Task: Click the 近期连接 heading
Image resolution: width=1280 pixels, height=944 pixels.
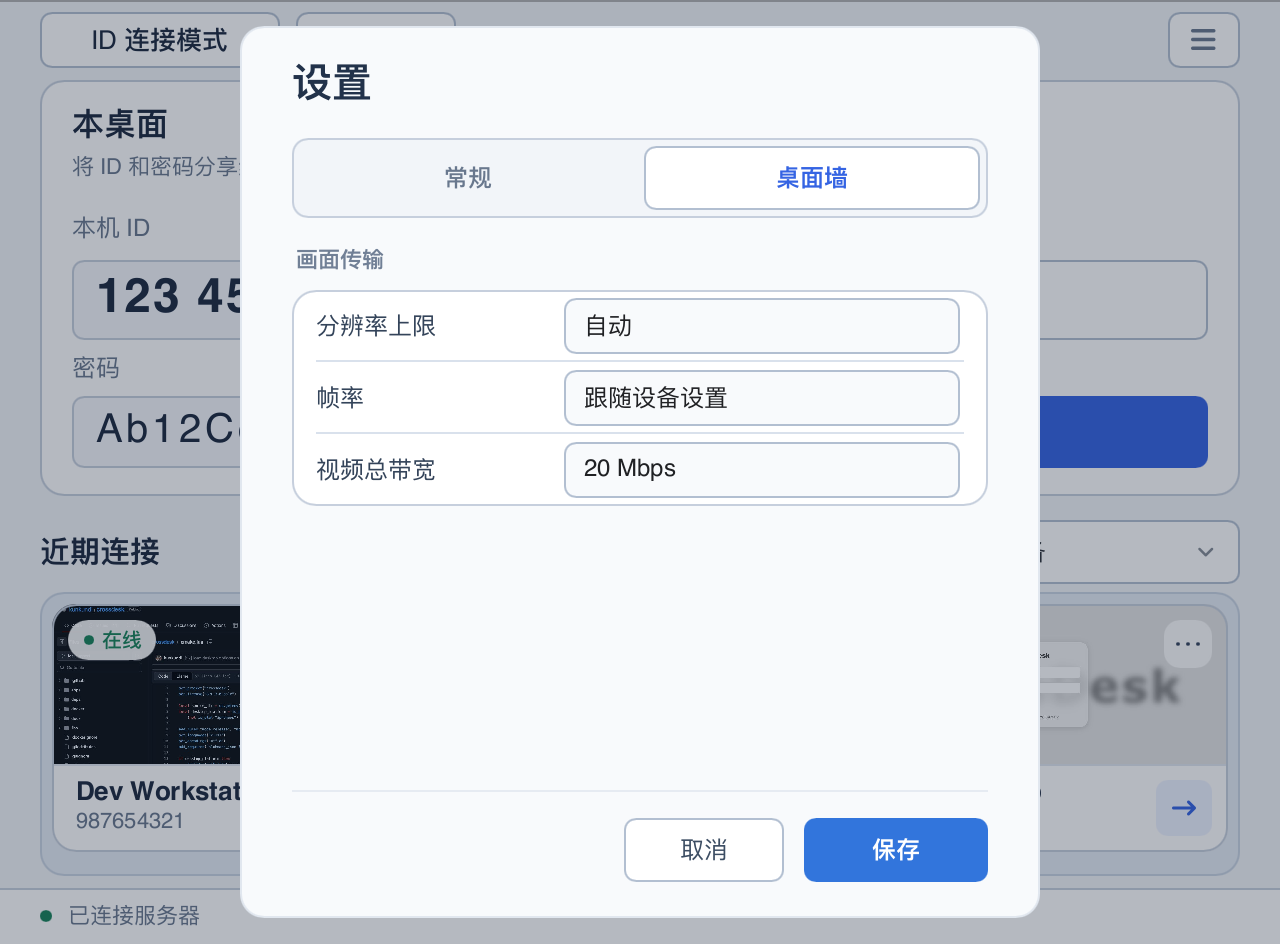Action: point(100,552)
